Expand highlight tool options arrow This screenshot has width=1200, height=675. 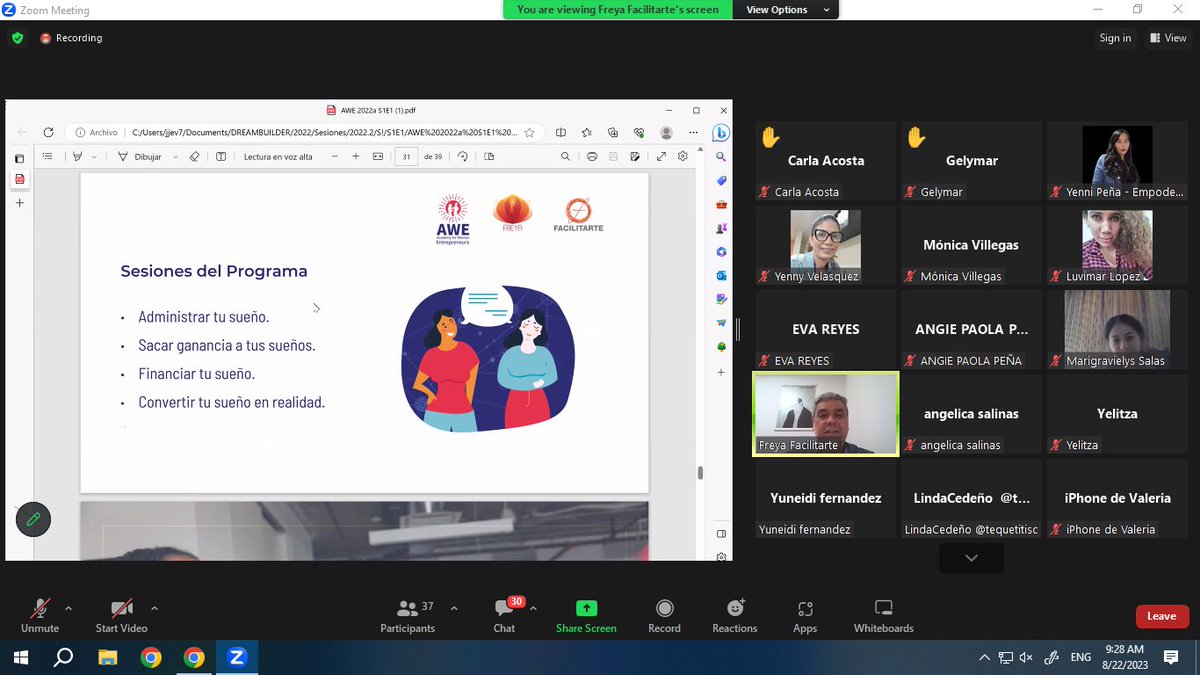[x=95, y=157]
